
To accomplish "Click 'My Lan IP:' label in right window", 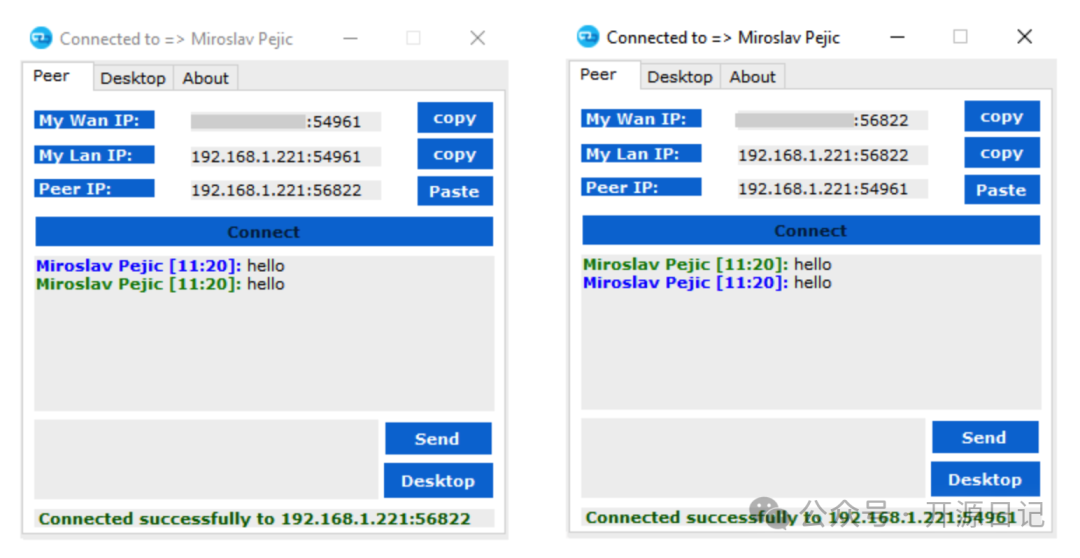I will point(641,154).
